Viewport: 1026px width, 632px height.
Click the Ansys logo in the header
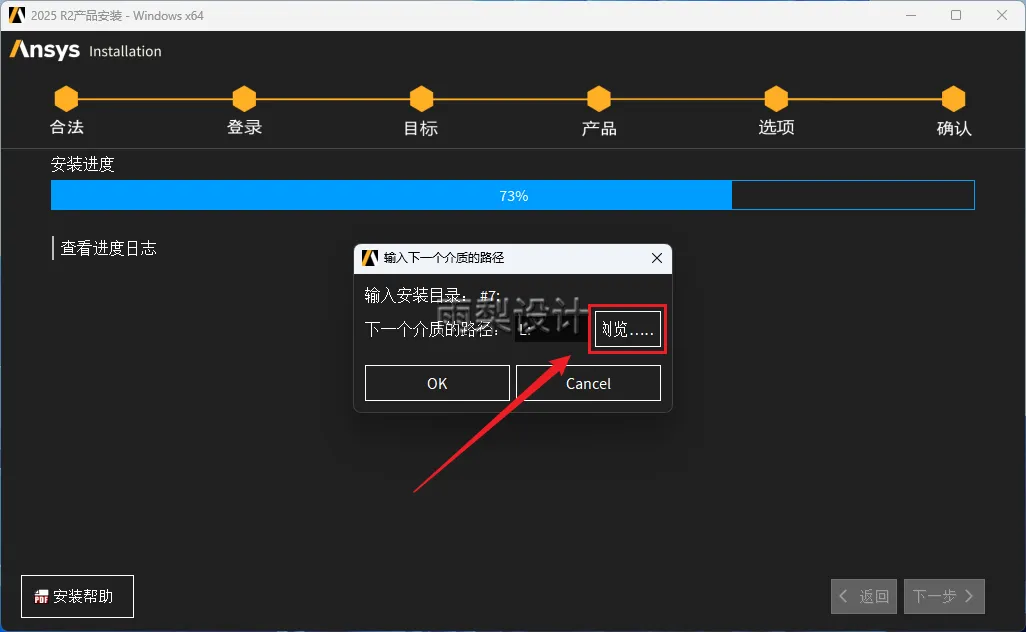click(x=44, y=50)
